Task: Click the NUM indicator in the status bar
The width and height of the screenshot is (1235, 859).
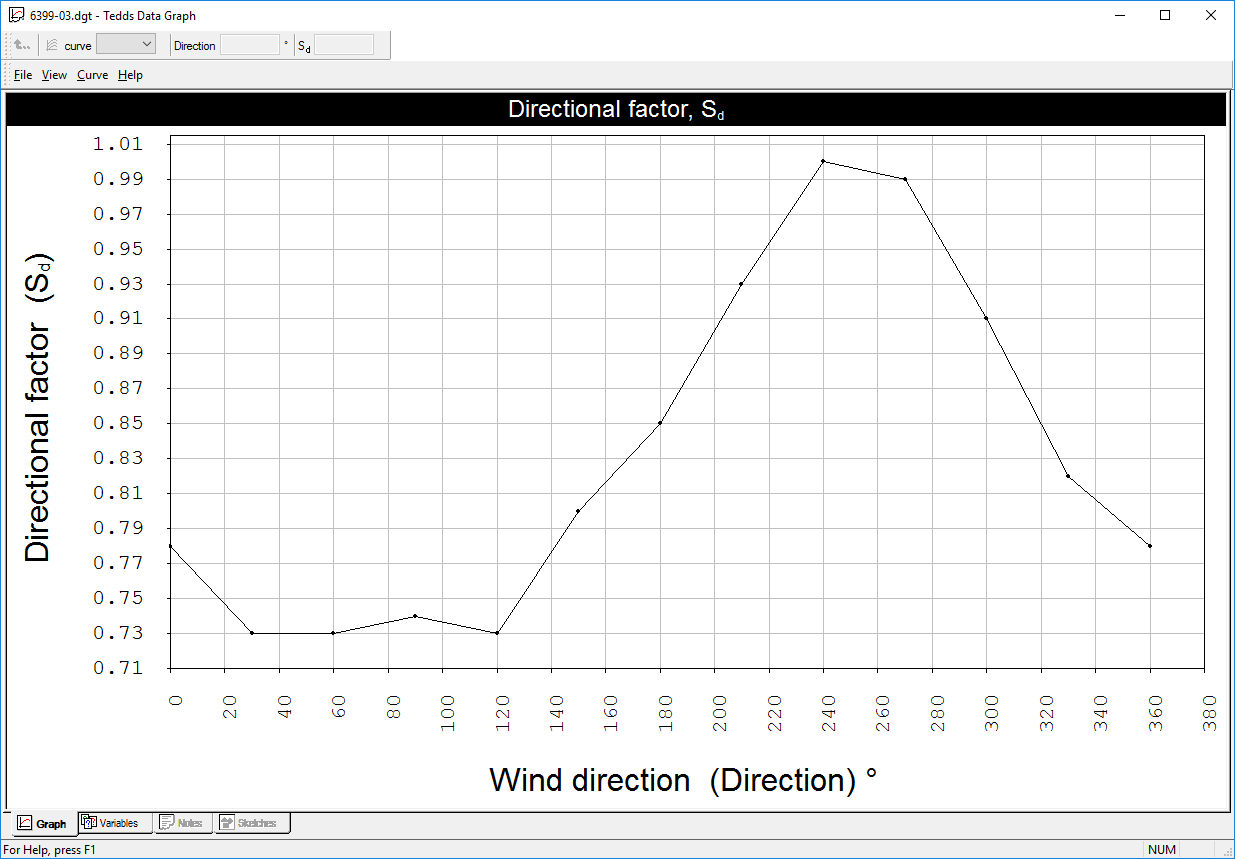Action: coord(1164,847)
